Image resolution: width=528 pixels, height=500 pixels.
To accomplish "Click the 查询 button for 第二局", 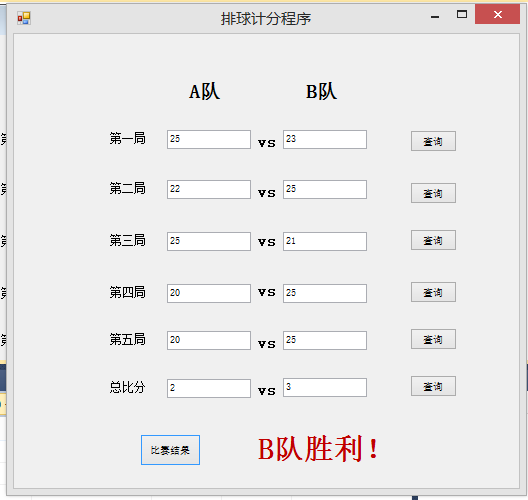I will (x=433, y=193).
